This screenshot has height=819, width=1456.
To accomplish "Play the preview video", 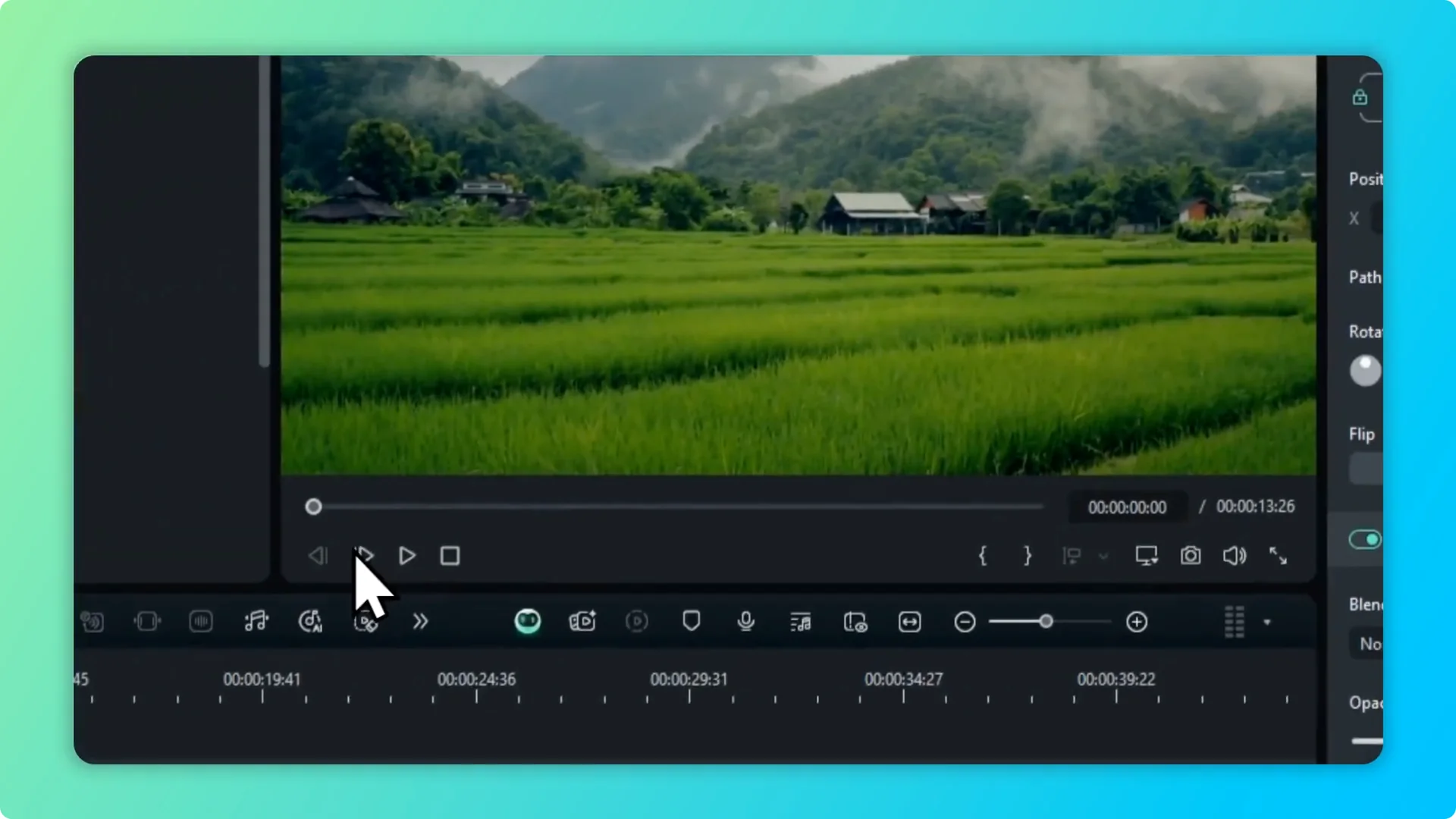I will click(x=407, y=556).
